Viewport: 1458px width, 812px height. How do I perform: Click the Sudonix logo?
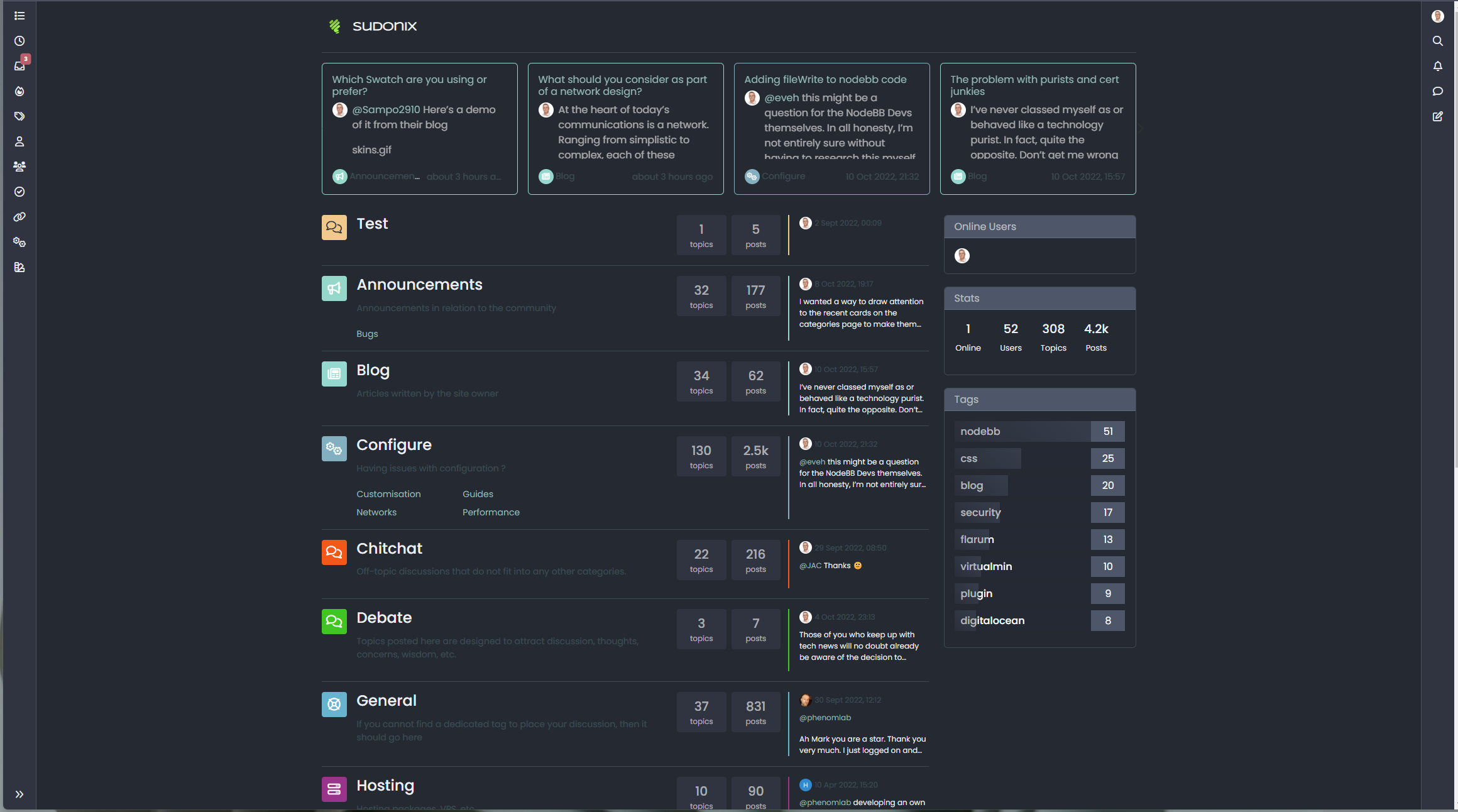point(372,26)
